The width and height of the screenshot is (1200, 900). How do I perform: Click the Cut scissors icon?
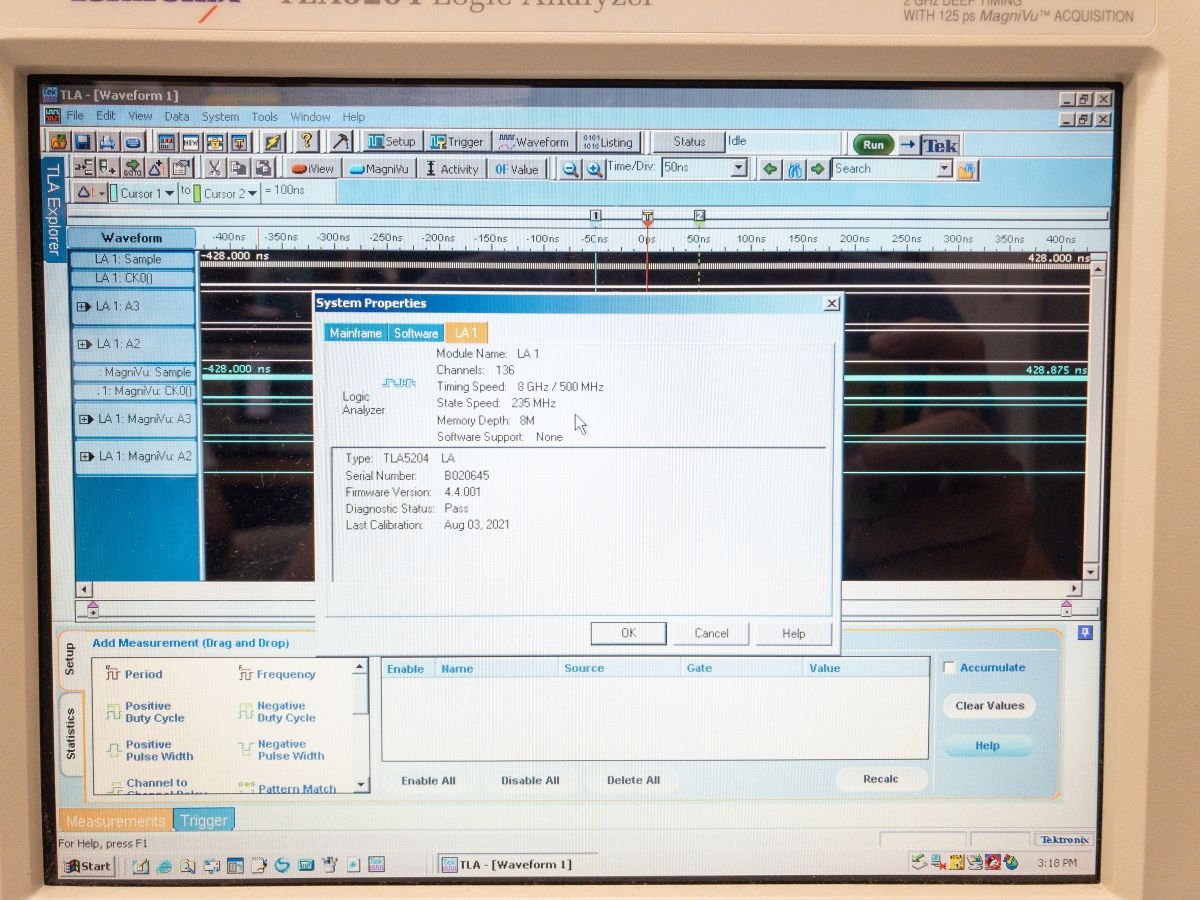point(214,168)
